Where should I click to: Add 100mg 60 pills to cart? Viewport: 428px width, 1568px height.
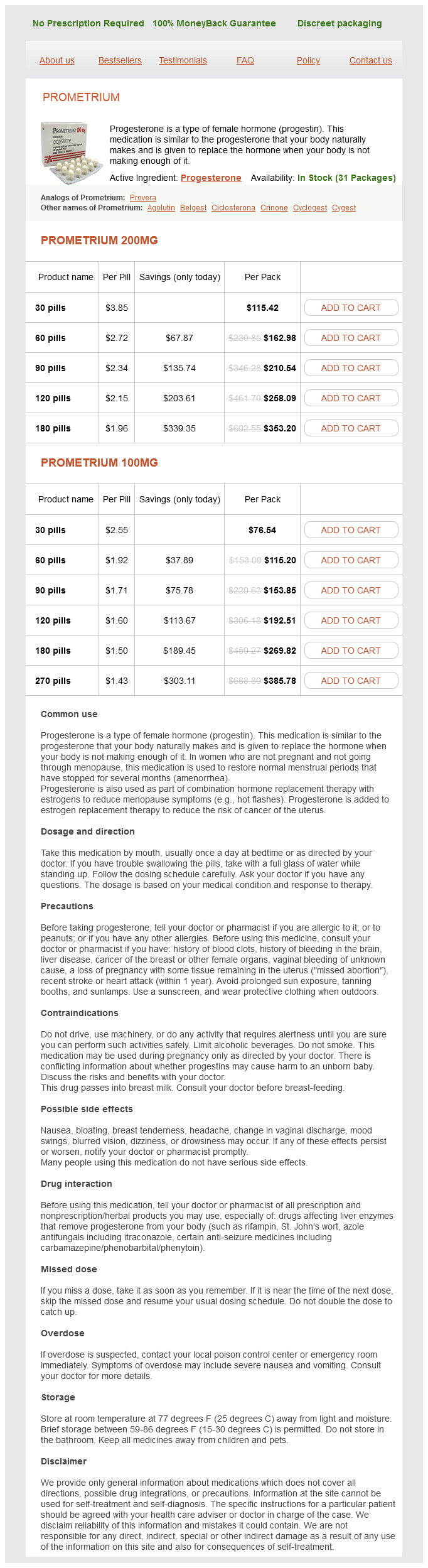[351, 560]
